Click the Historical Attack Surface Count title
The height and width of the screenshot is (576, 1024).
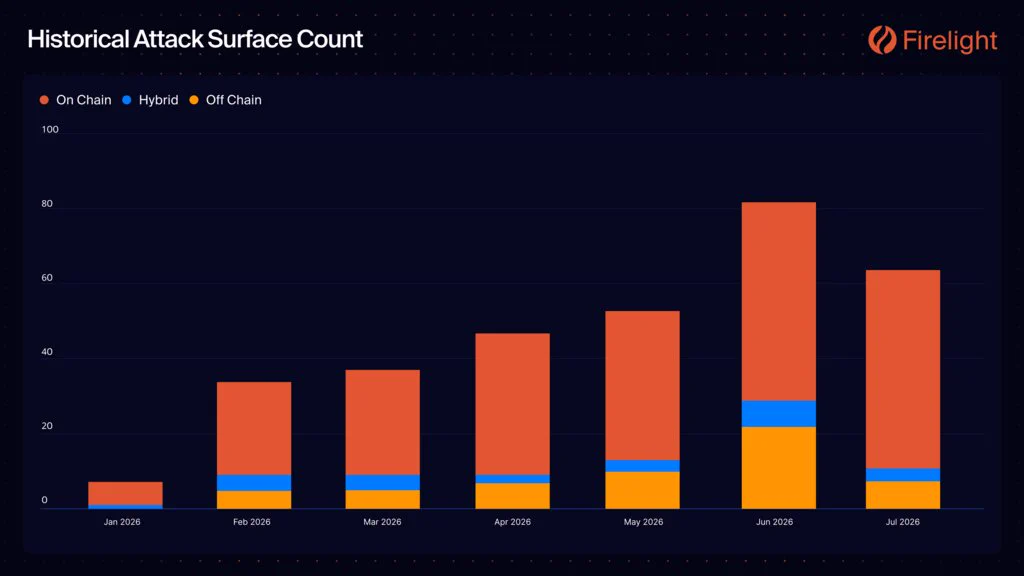pyautogui.click(x=195, y=39)
